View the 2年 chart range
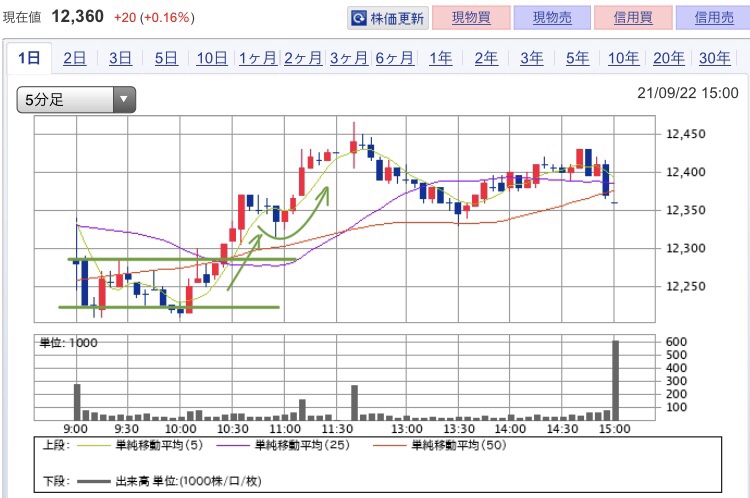 coord(486,58)
